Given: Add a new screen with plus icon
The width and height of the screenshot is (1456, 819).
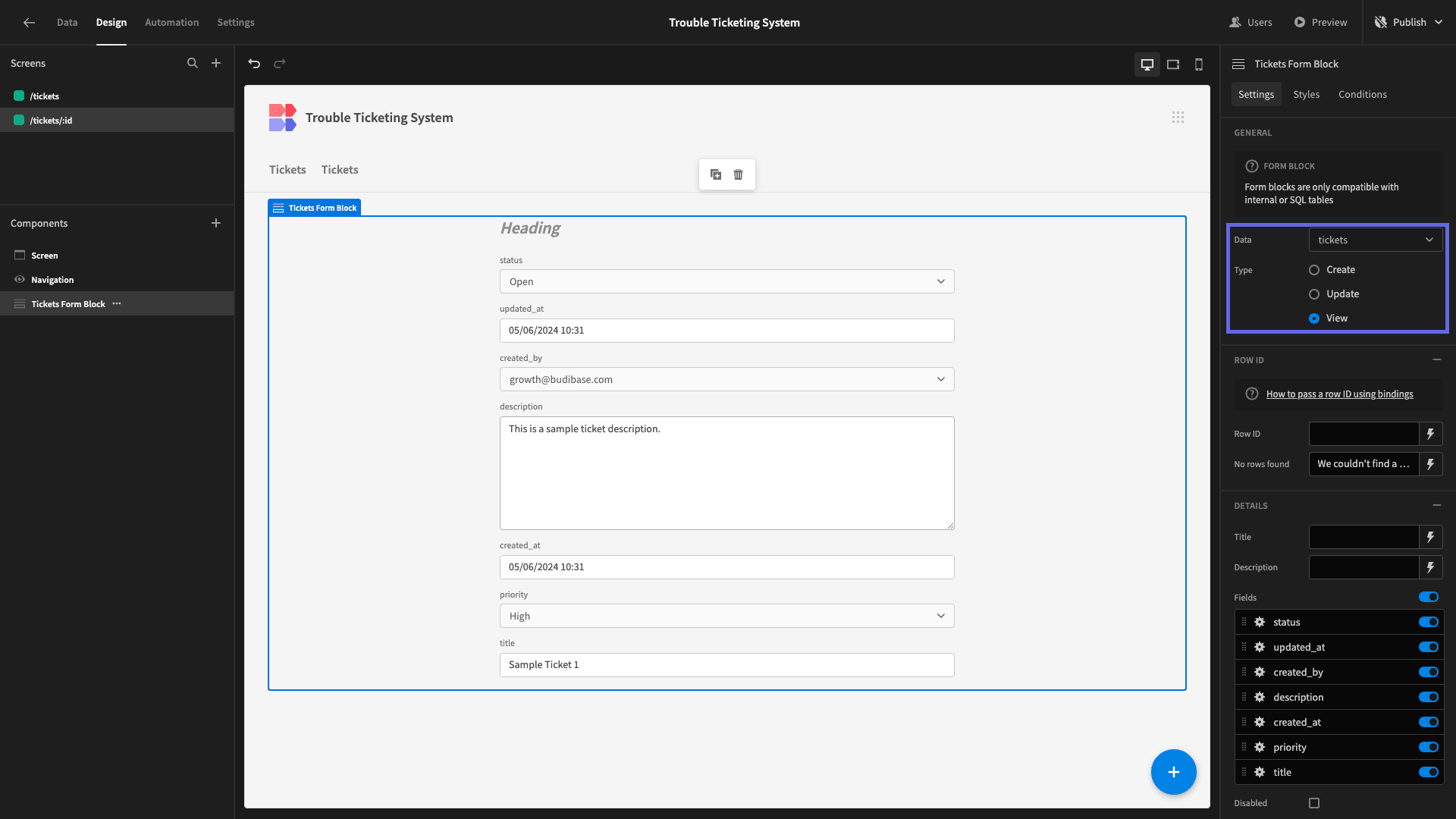Looking at the screenshot, I should [x=216, y=63].
